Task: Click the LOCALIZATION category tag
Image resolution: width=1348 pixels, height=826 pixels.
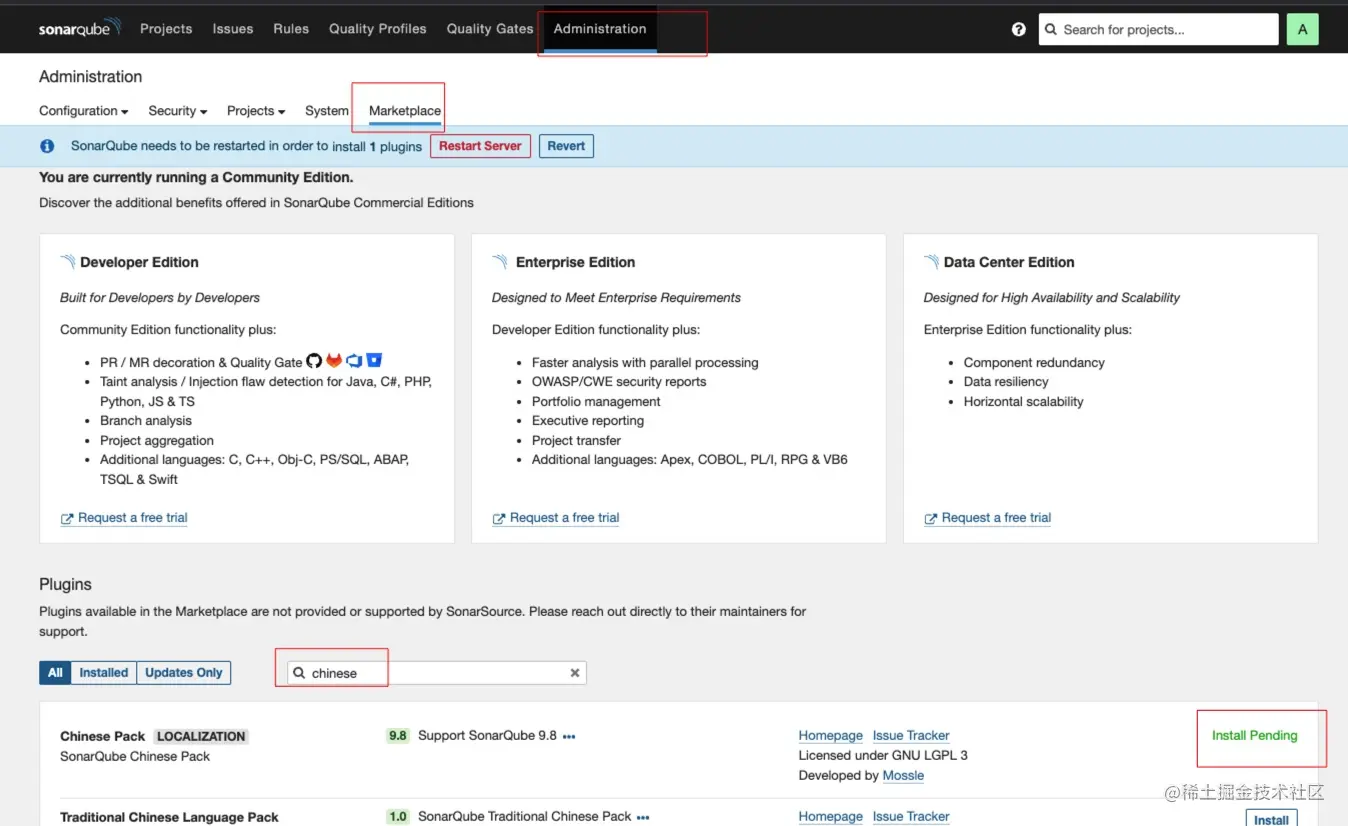Action: [201, 736]
